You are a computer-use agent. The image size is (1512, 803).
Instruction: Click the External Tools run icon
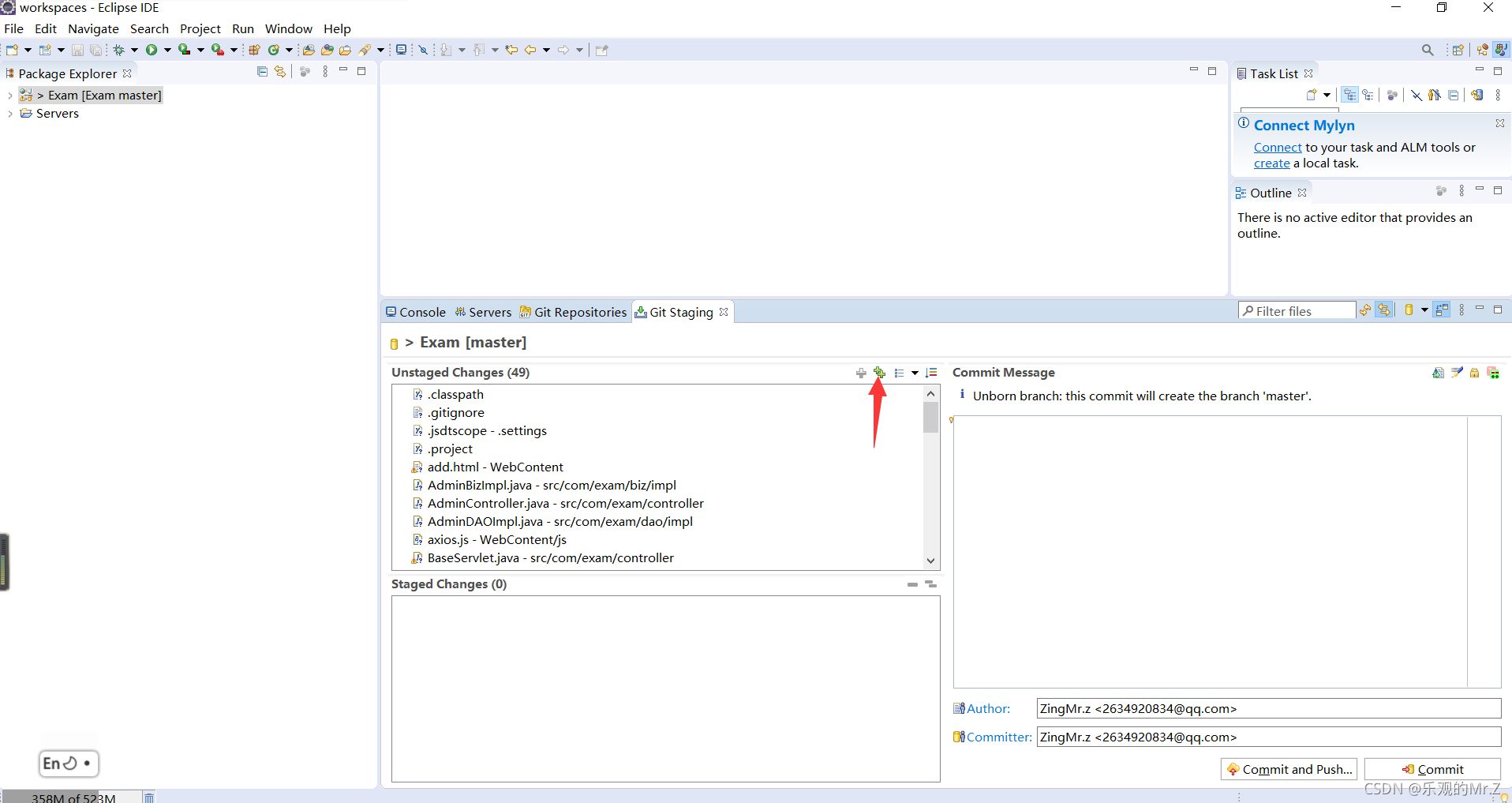217,50
